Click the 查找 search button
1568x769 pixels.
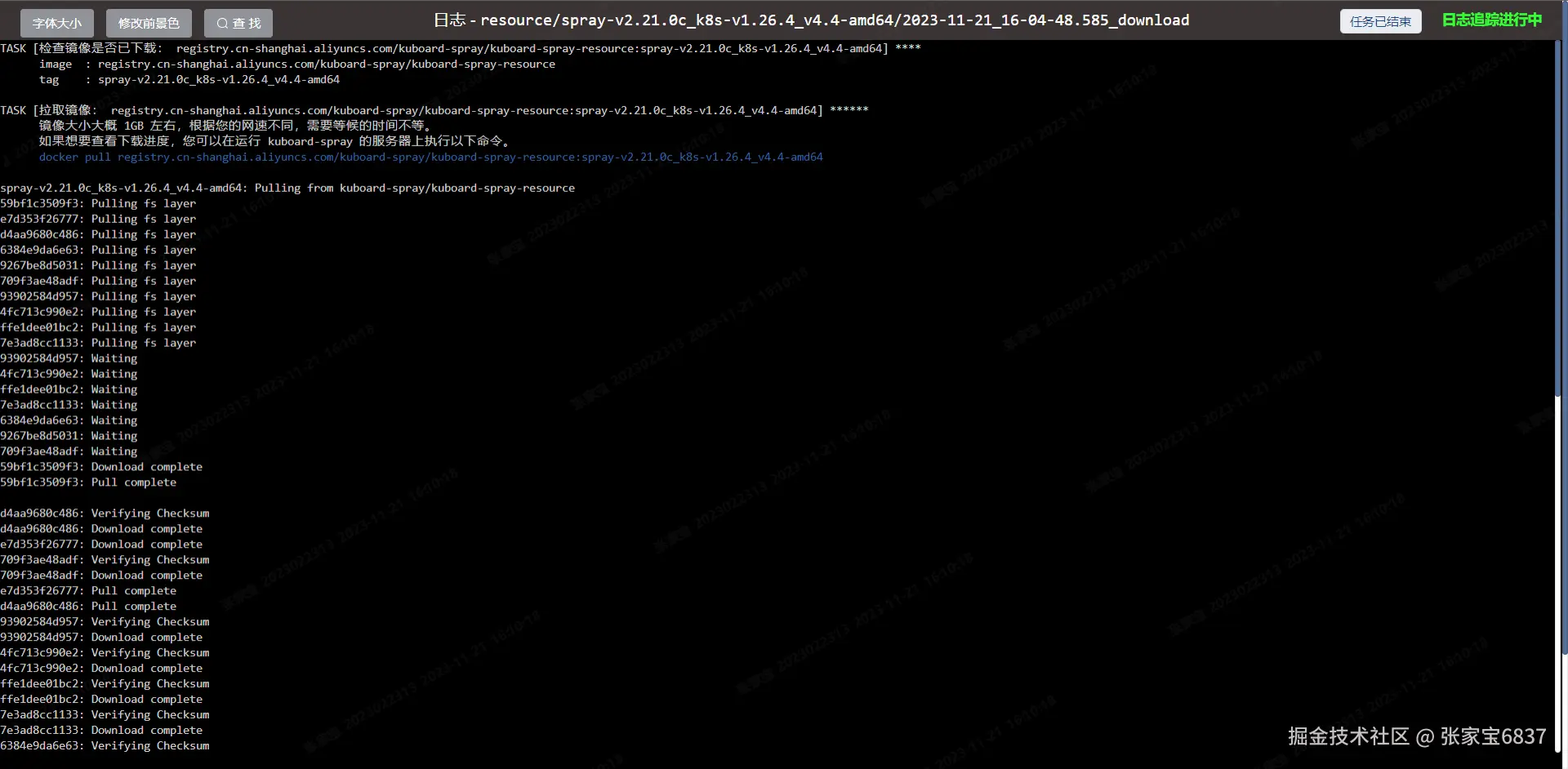[238, 23]
